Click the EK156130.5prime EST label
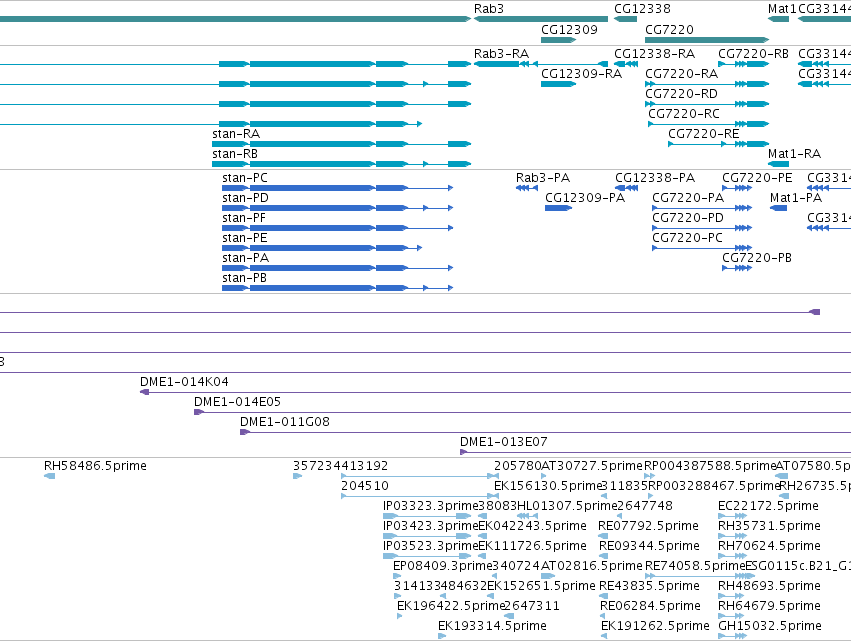Screen dimensions: 851x641 [x=548, y=485]
